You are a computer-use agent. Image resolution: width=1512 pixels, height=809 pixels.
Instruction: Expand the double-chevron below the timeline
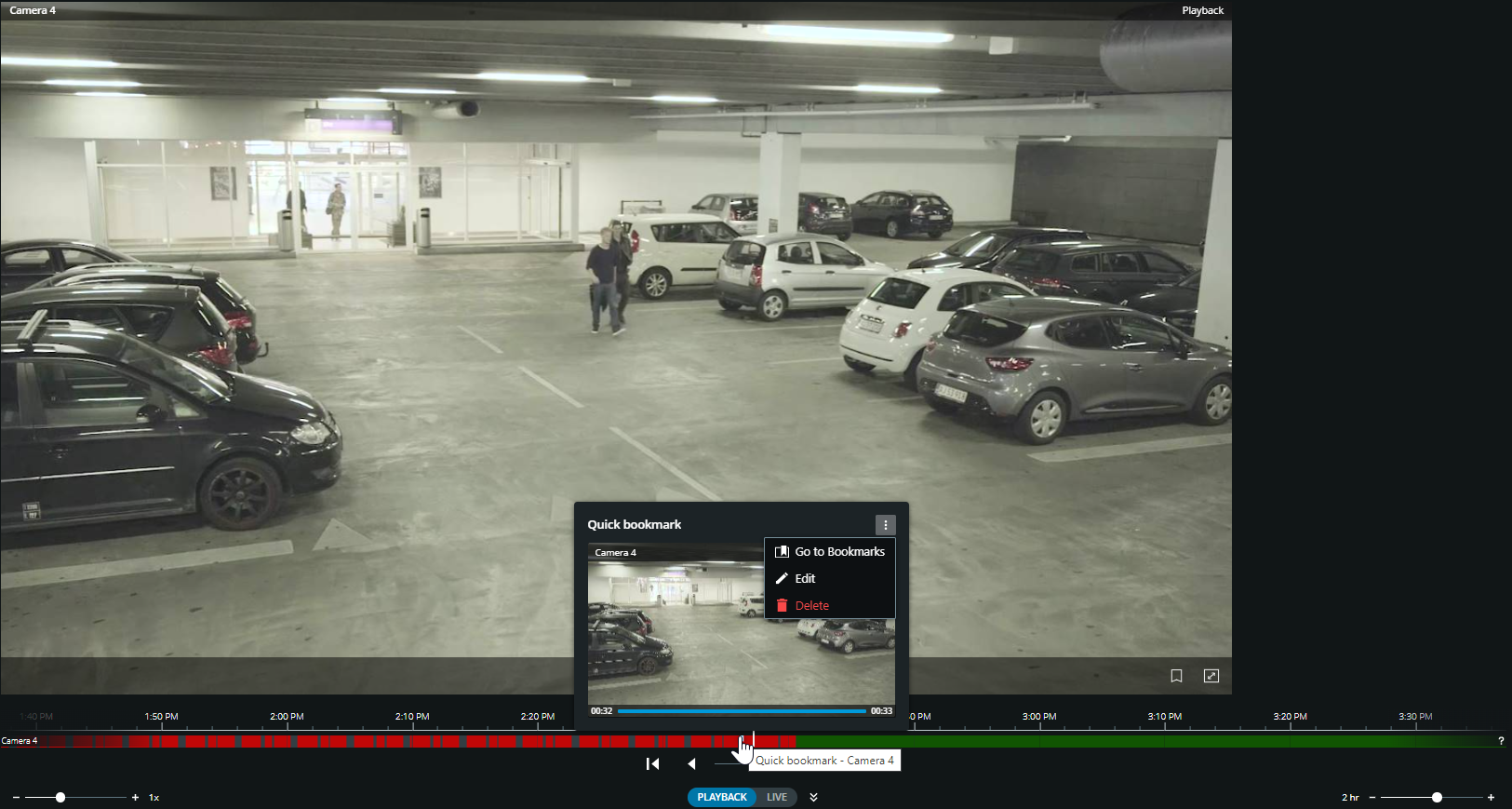(813, 797)
